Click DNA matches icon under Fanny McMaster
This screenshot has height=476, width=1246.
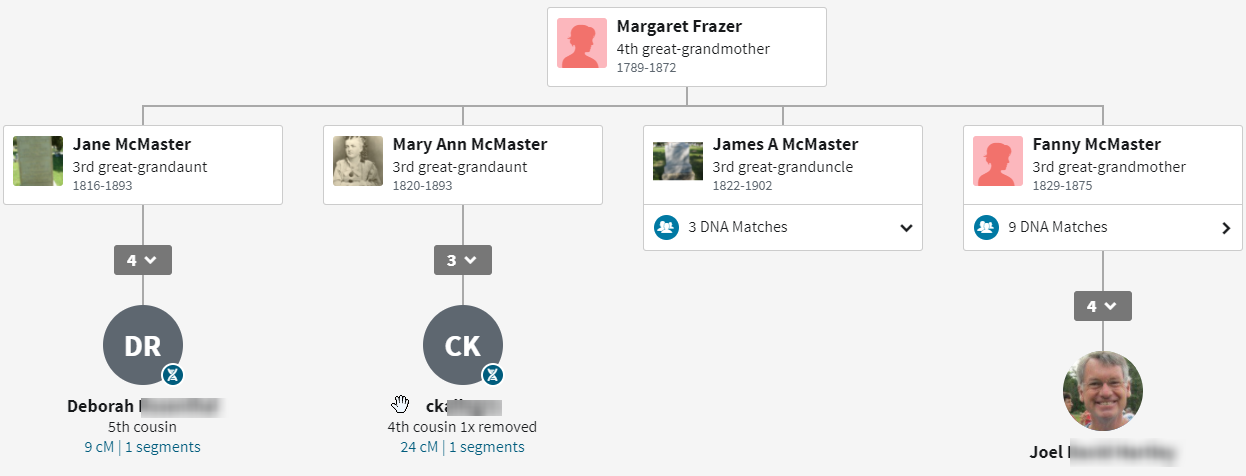pos(987,227)
